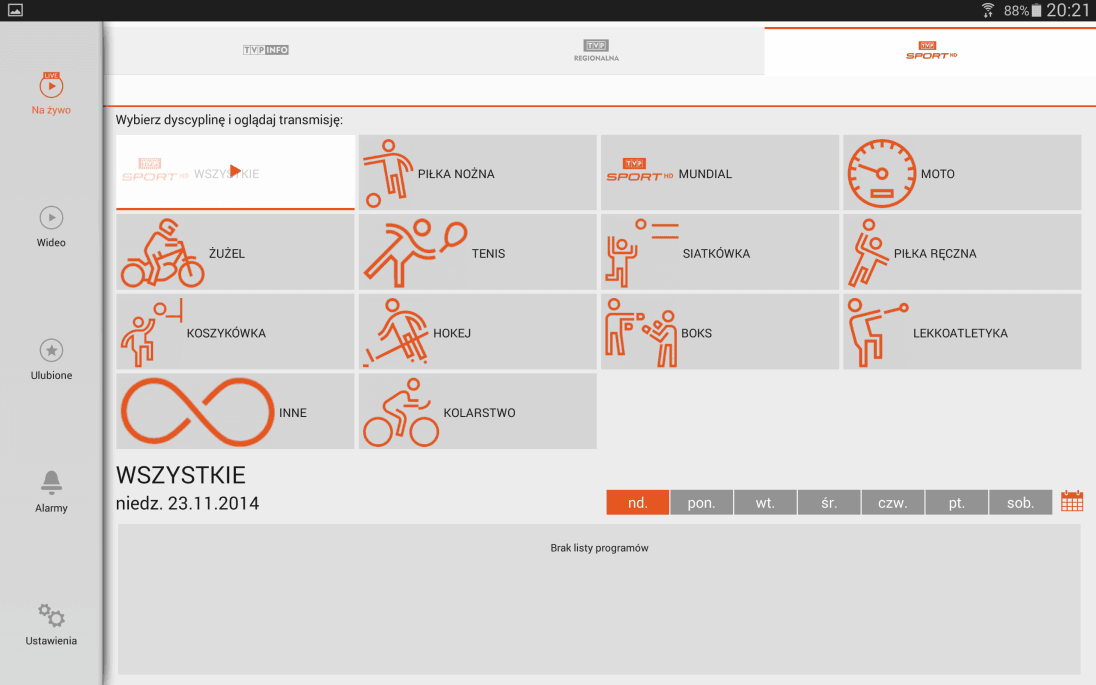The height and width of the screenshot is (685, 1096).
Task: Open the calendar date picker icon
Action: [1072, 502]
